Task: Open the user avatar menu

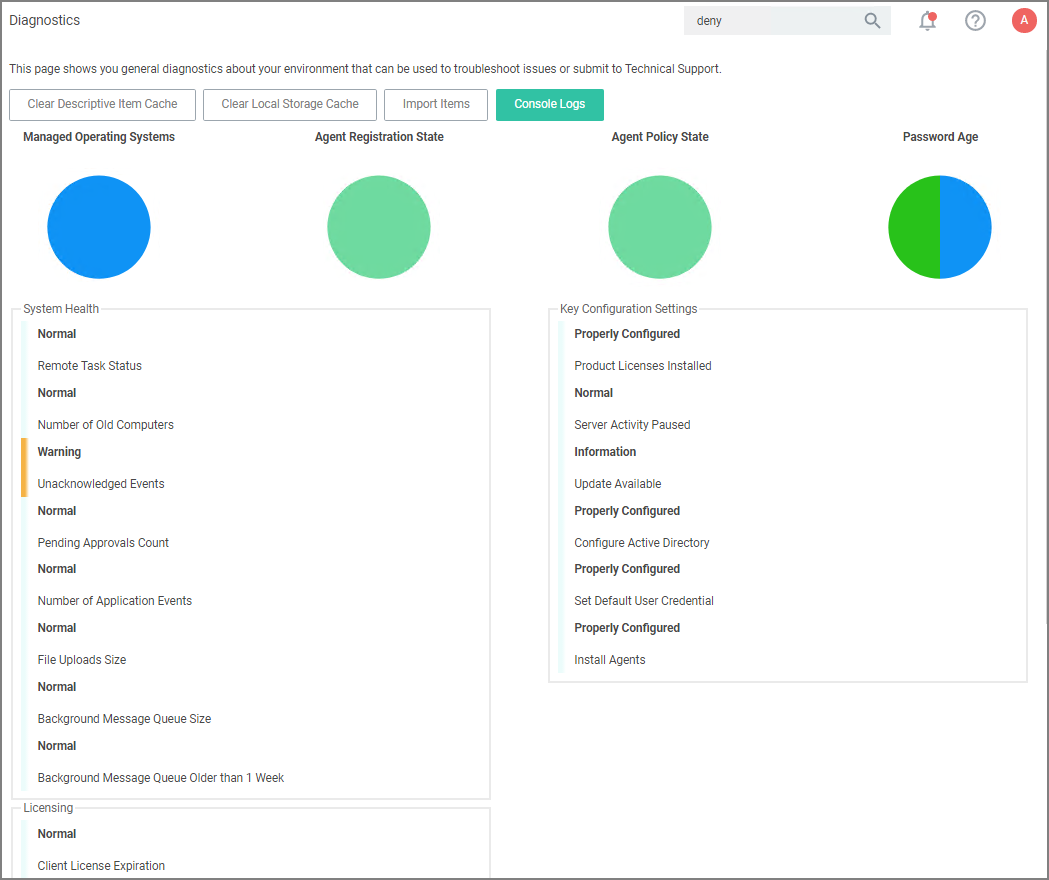Action: (1023, 20)
